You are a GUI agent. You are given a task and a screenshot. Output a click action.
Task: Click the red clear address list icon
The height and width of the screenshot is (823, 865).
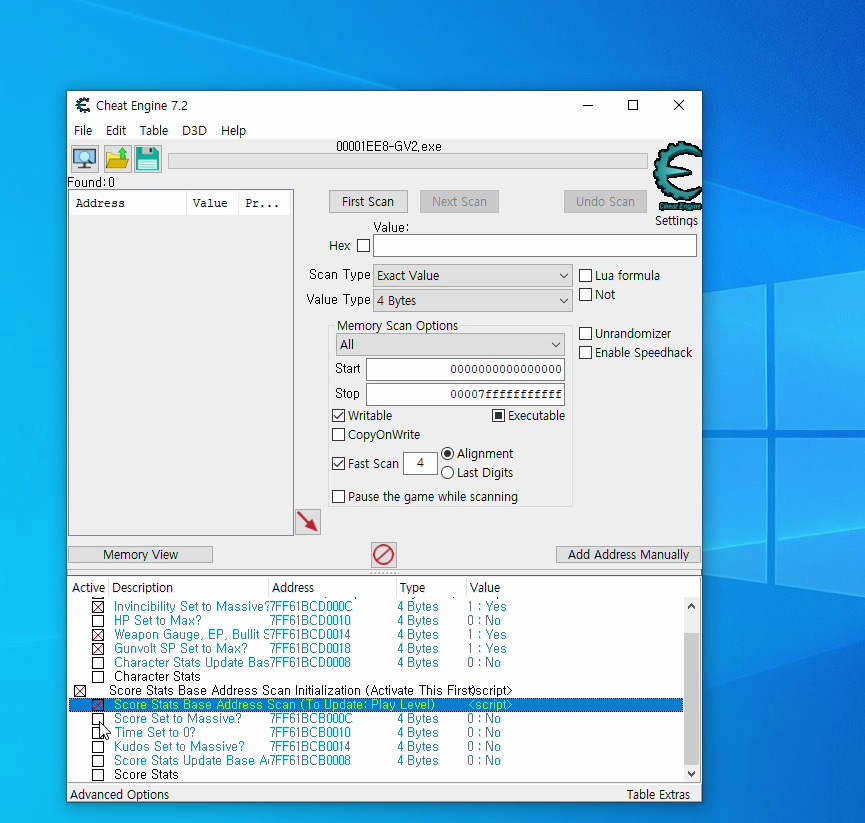tap(383, 554)
